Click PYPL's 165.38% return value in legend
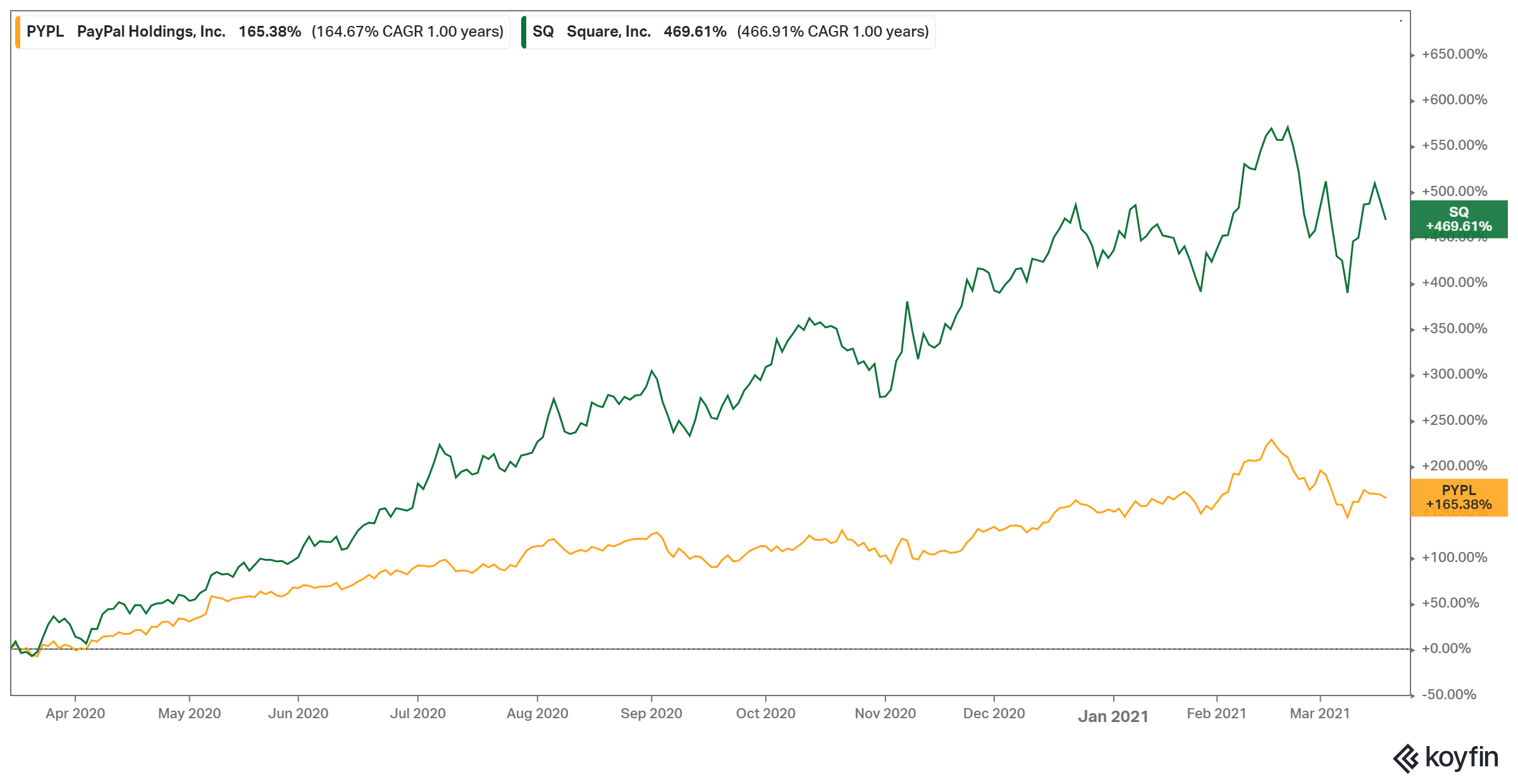Screen dimensions: 1518x784 coord(269,32)
